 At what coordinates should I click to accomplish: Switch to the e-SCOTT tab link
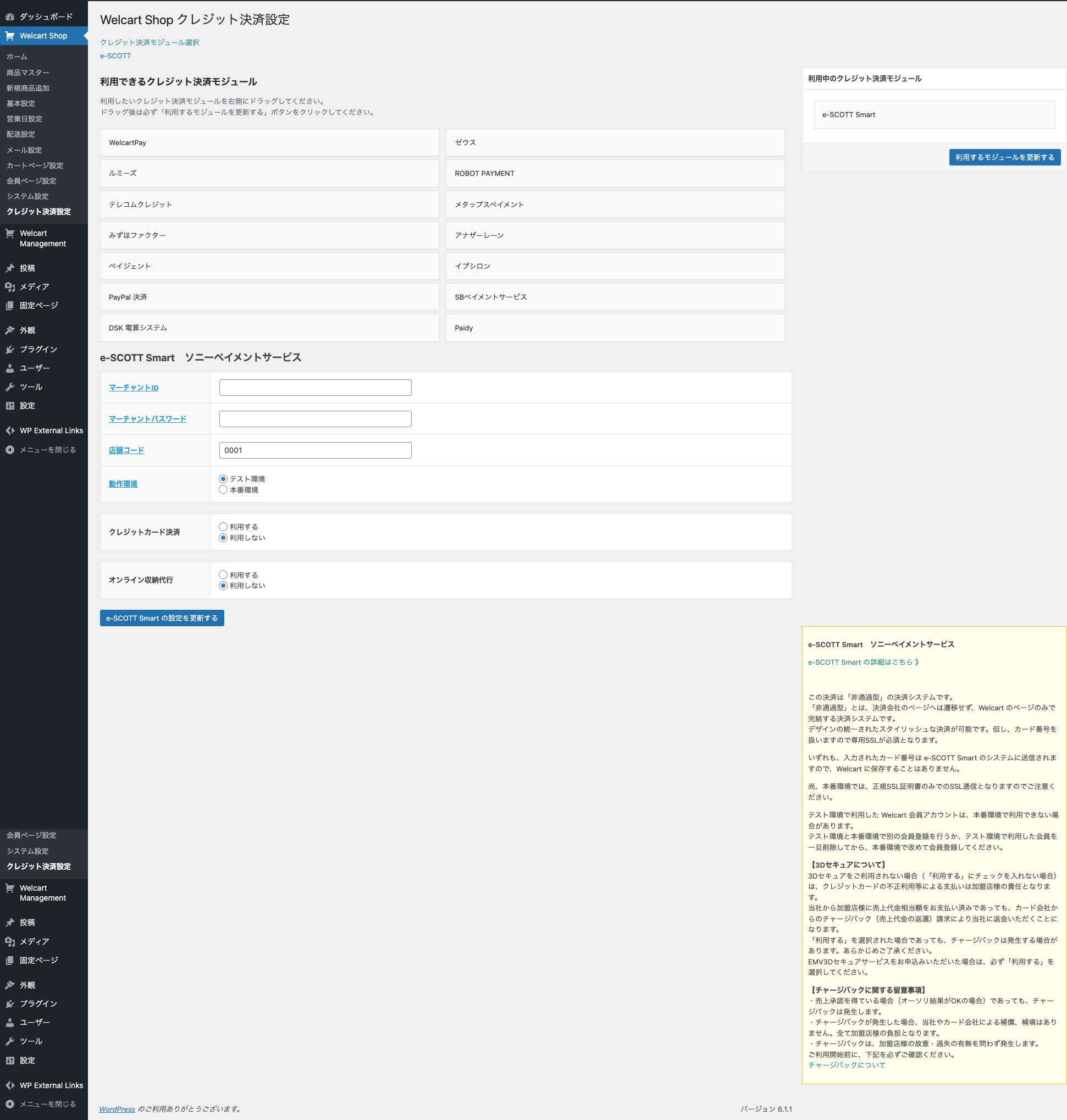point(115,56)
